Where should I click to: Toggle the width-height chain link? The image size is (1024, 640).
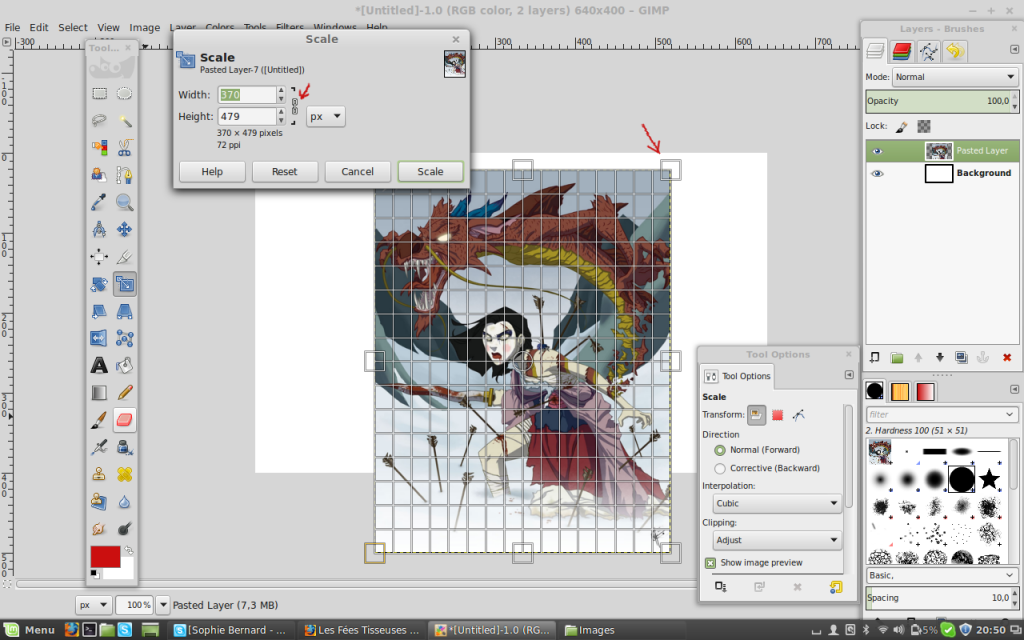[x=295, y=106]
